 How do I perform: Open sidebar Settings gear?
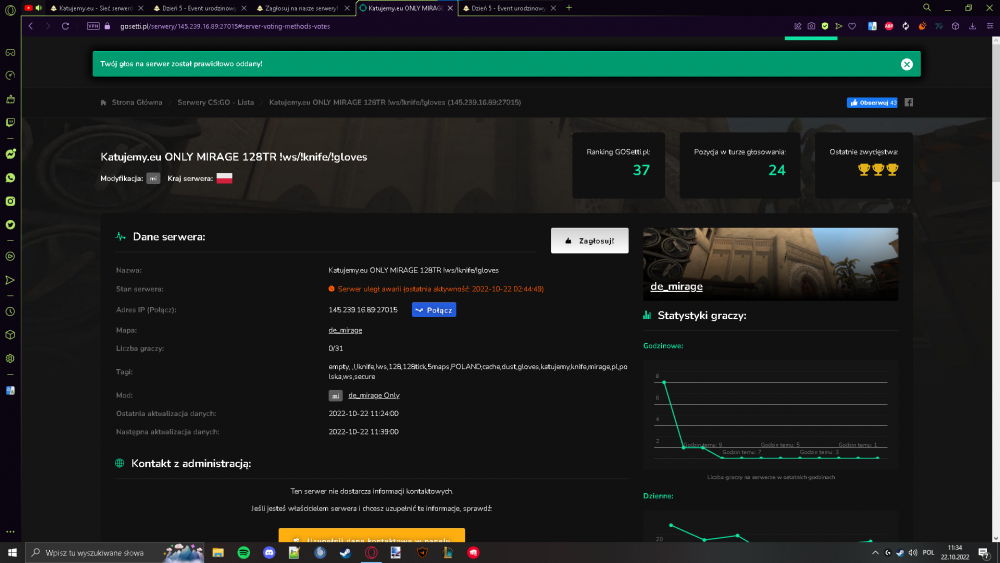pos(10,358)
